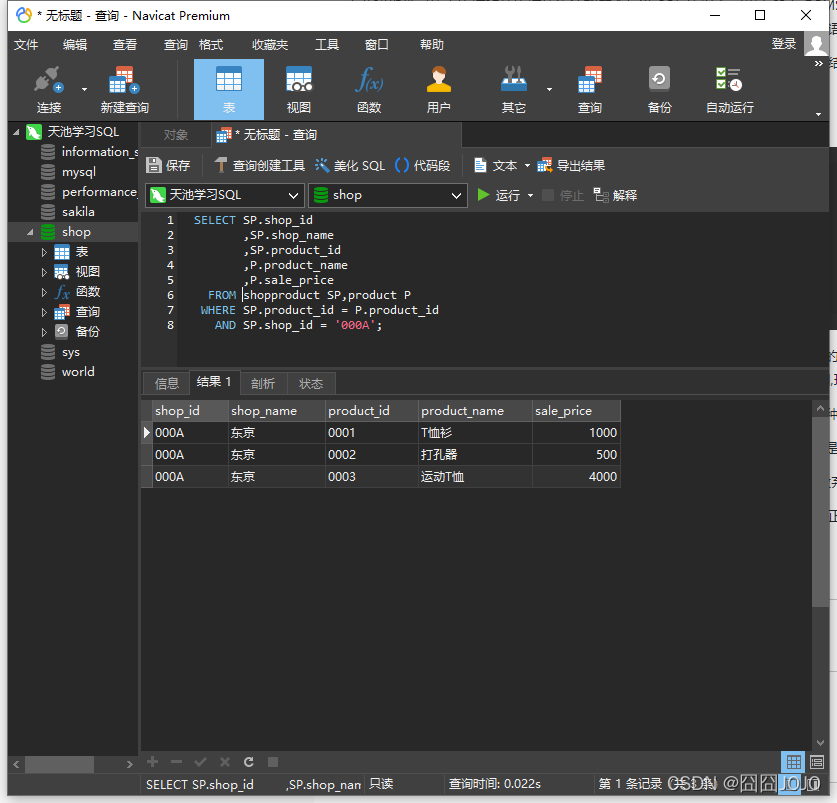Open the 工具 menu
Viewport: 837px width, 803px height.
tap(327, 45)
